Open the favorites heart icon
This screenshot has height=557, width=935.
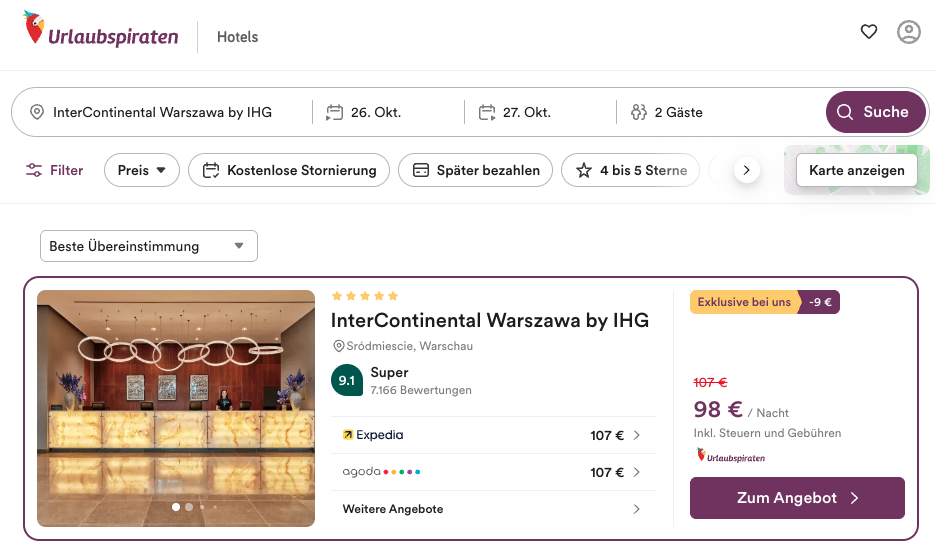869,32
